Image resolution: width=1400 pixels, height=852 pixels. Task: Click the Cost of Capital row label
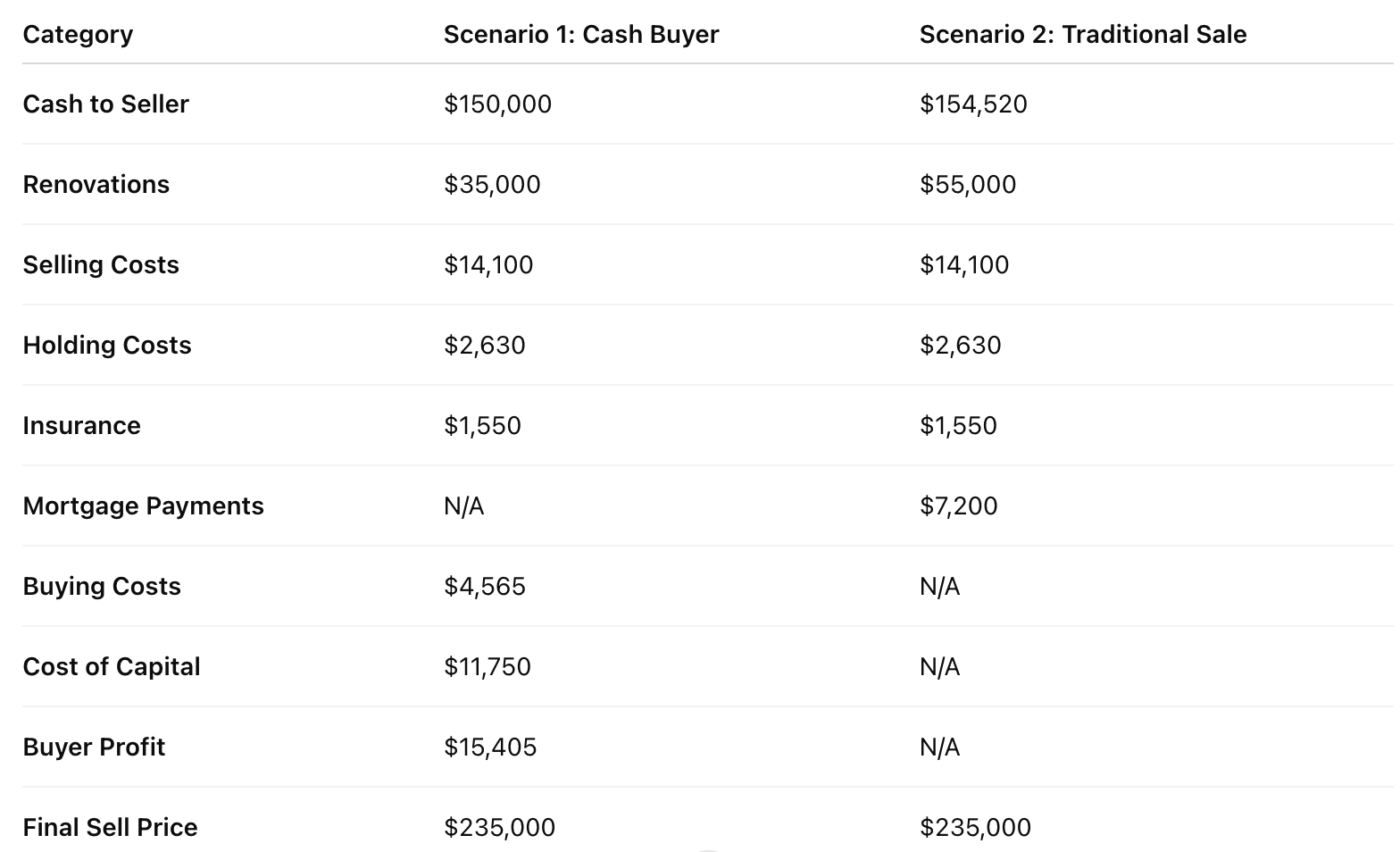tap(112, 667)
